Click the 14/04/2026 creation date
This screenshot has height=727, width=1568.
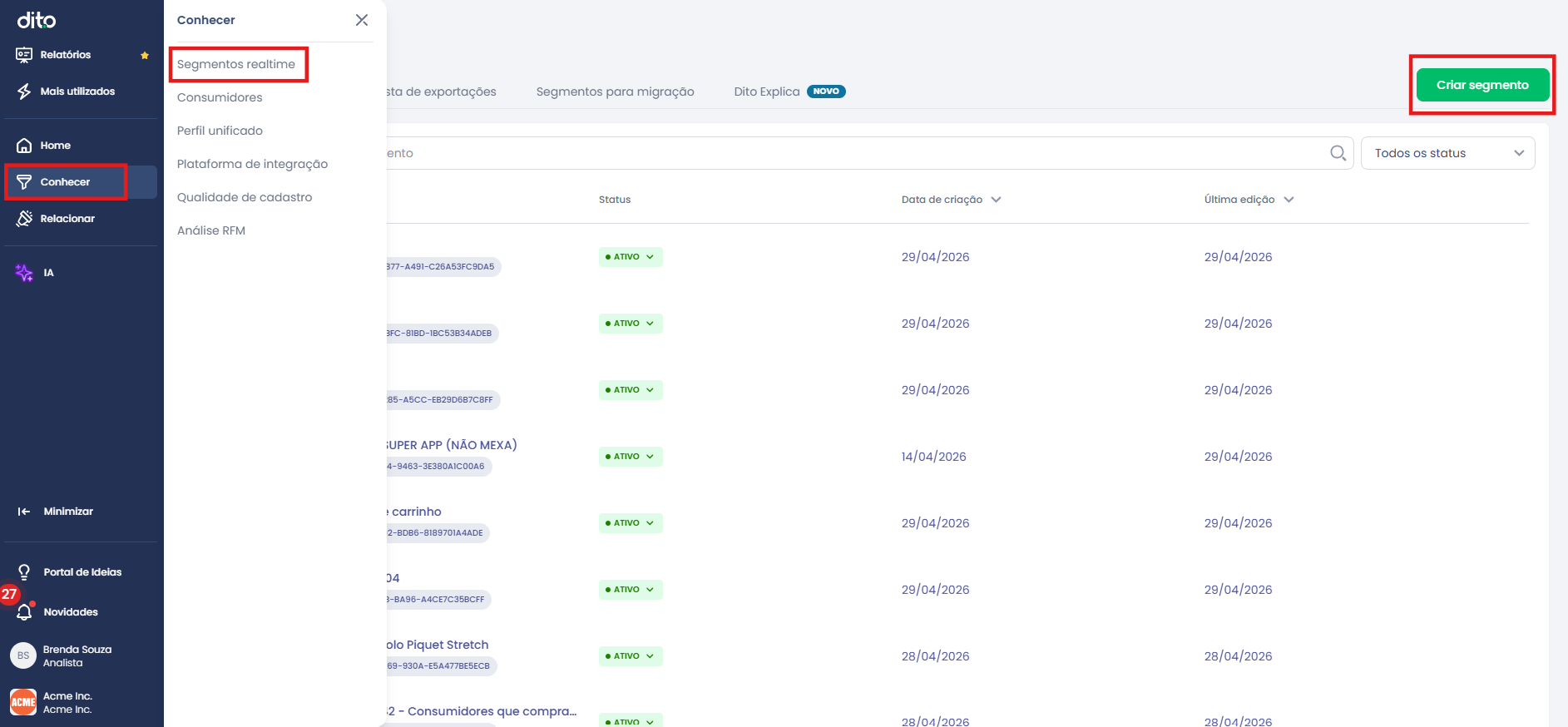pyautogui.click(x=933, y=457)
